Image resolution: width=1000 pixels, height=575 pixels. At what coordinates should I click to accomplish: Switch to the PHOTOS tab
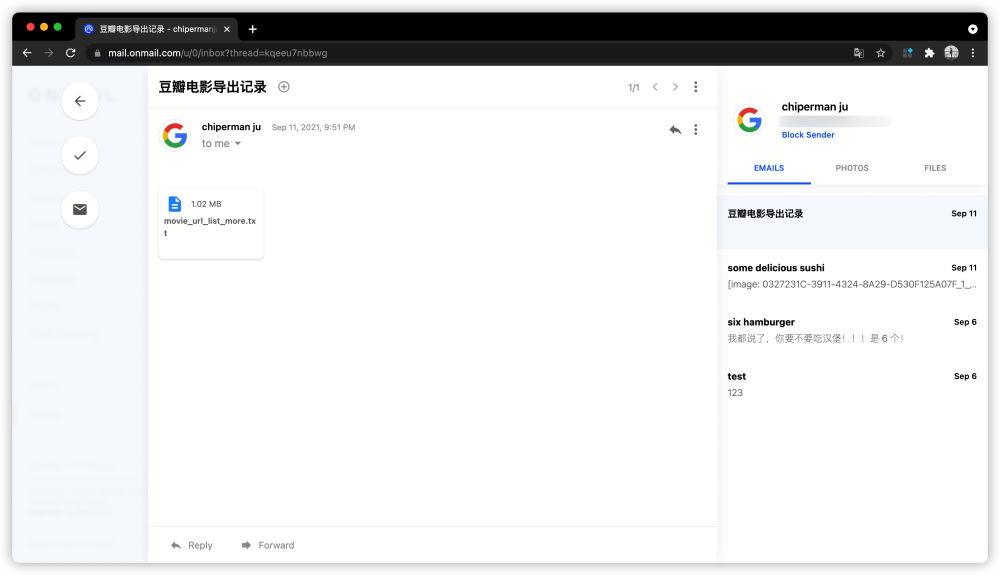pyautogui.click(x=852, y=168)
